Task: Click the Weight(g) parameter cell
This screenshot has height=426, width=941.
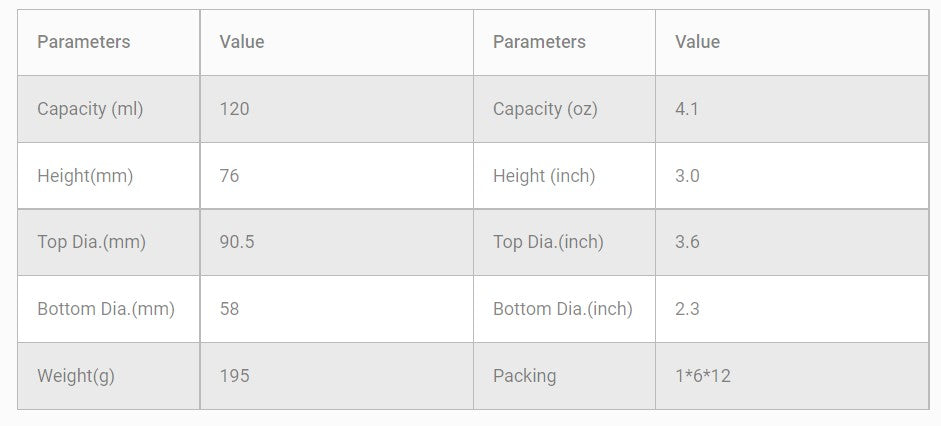Action: click(76, 376)
